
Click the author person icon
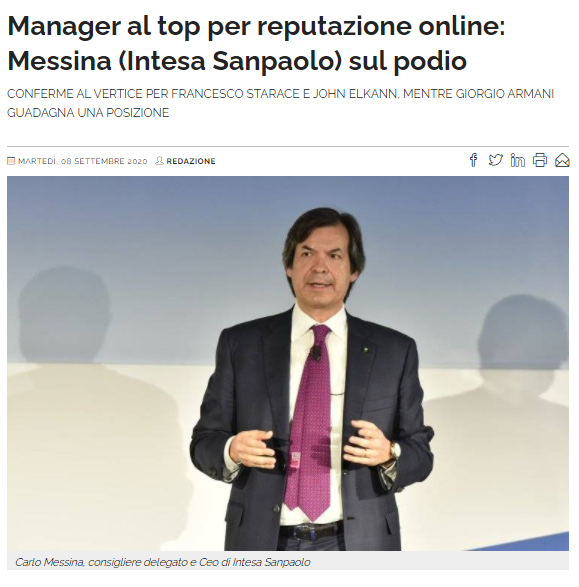click(x=159, y=161)
